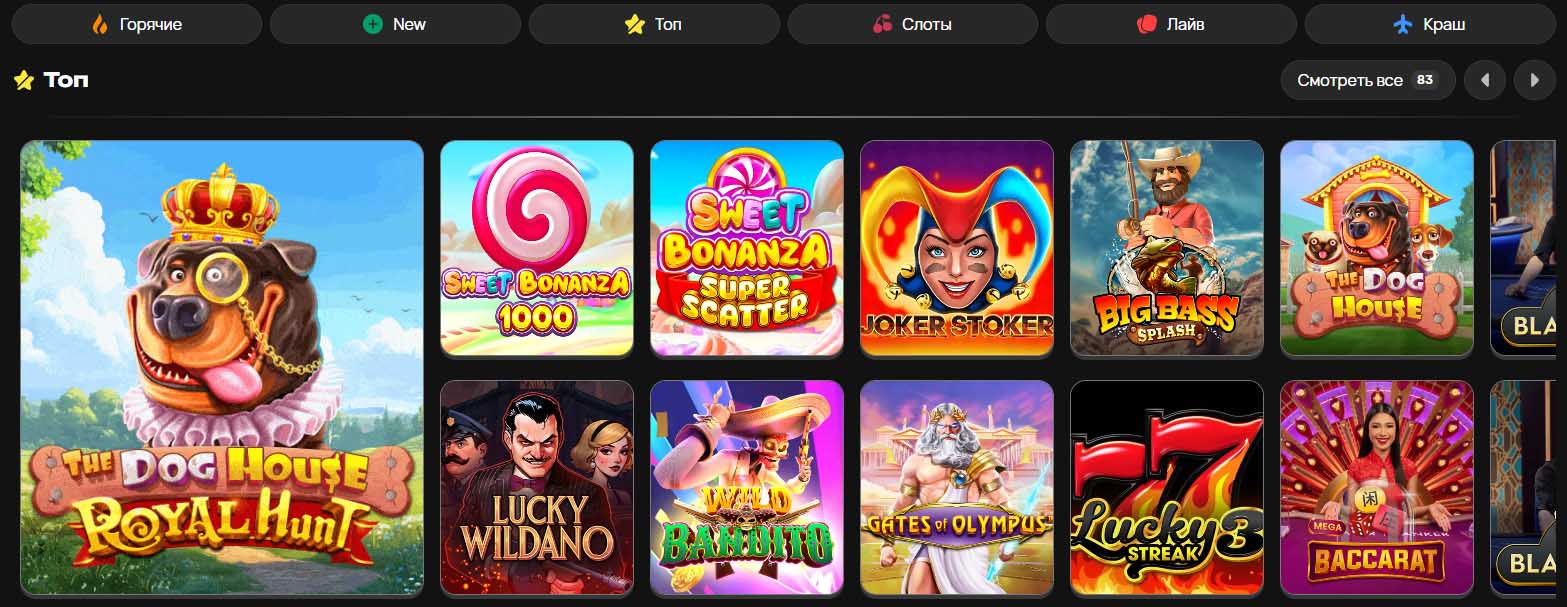
Task: Play the Joker Stoker slot
Action: pos(957,248)
